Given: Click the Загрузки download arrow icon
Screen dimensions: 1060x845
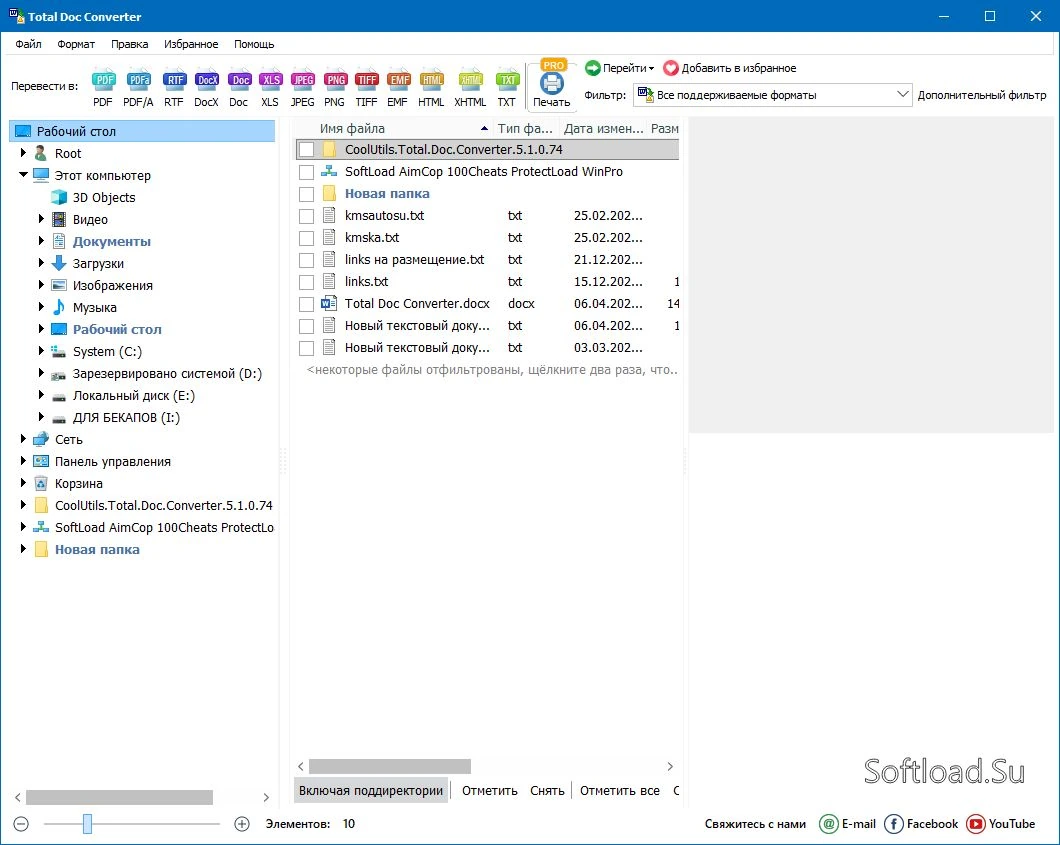Looking at the screenshot, I should coord(59,263).
